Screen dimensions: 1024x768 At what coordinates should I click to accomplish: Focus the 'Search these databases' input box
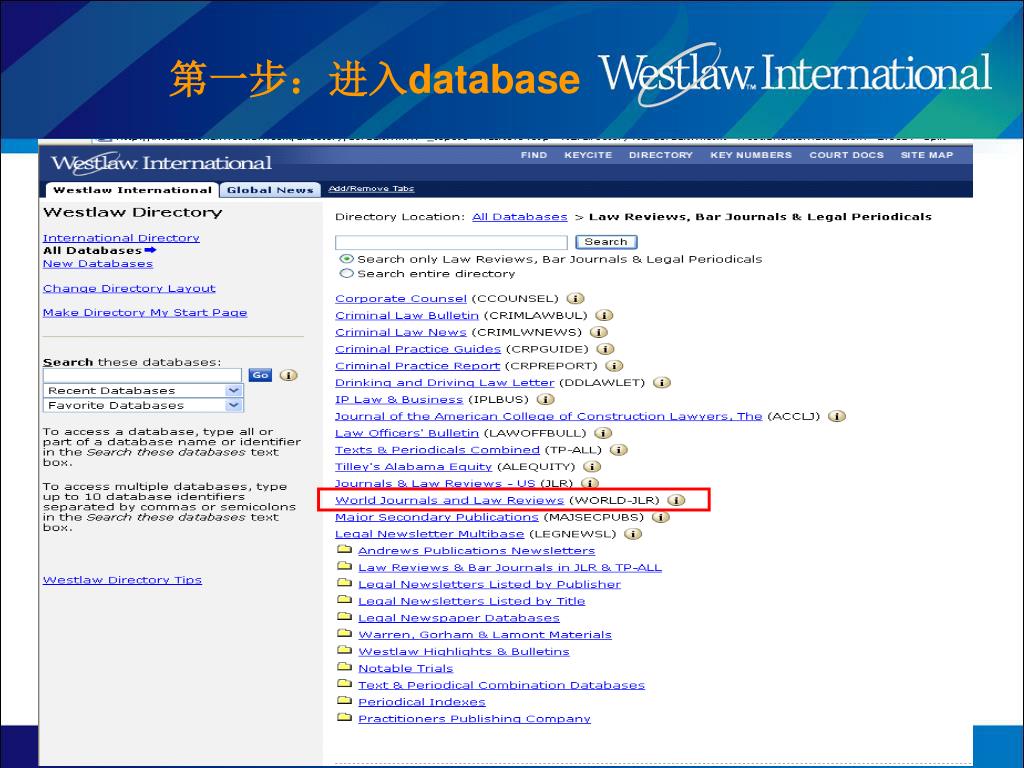(x=142, y=376)
